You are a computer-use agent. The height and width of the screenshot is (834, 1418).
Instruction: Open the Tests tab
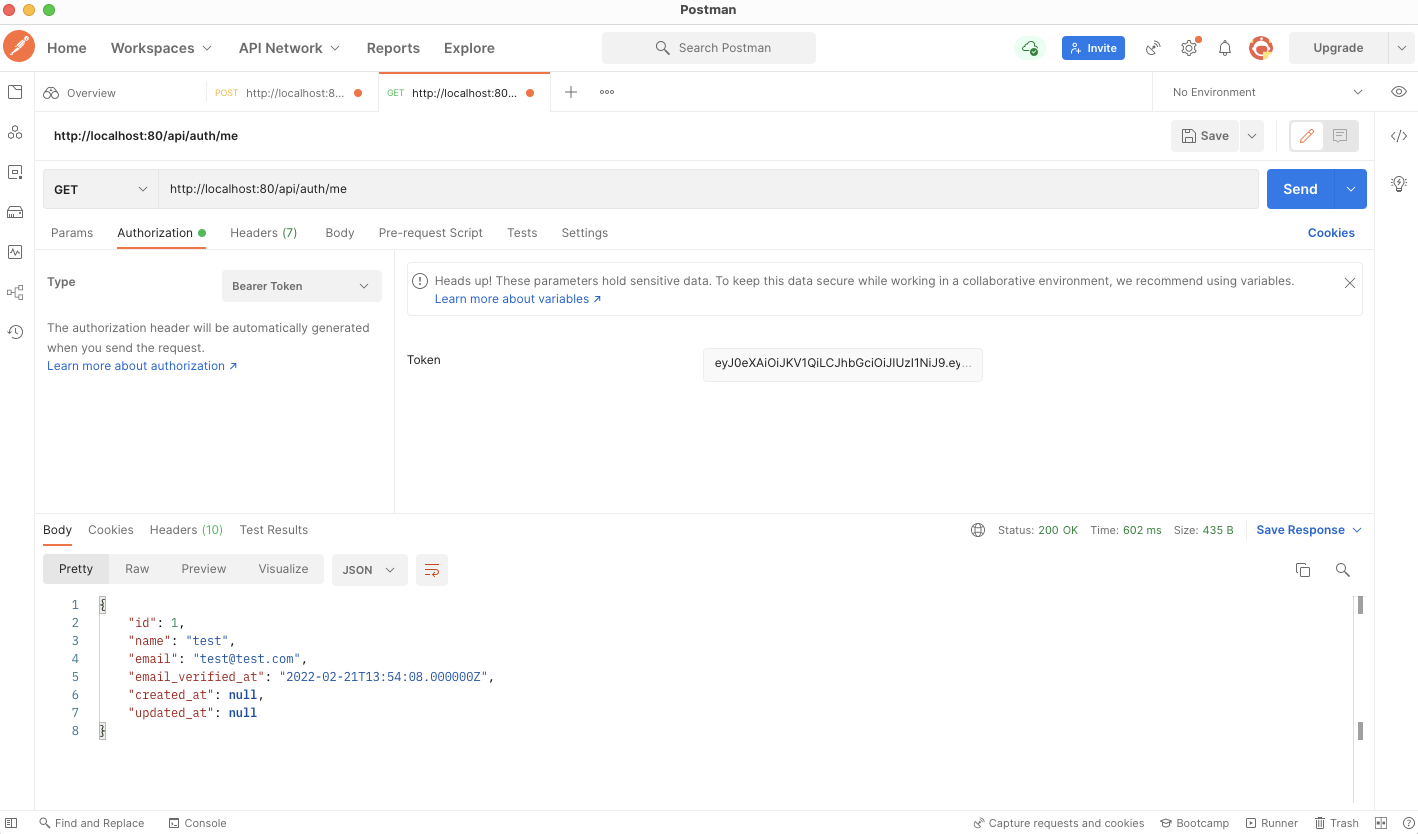[522, 233]
